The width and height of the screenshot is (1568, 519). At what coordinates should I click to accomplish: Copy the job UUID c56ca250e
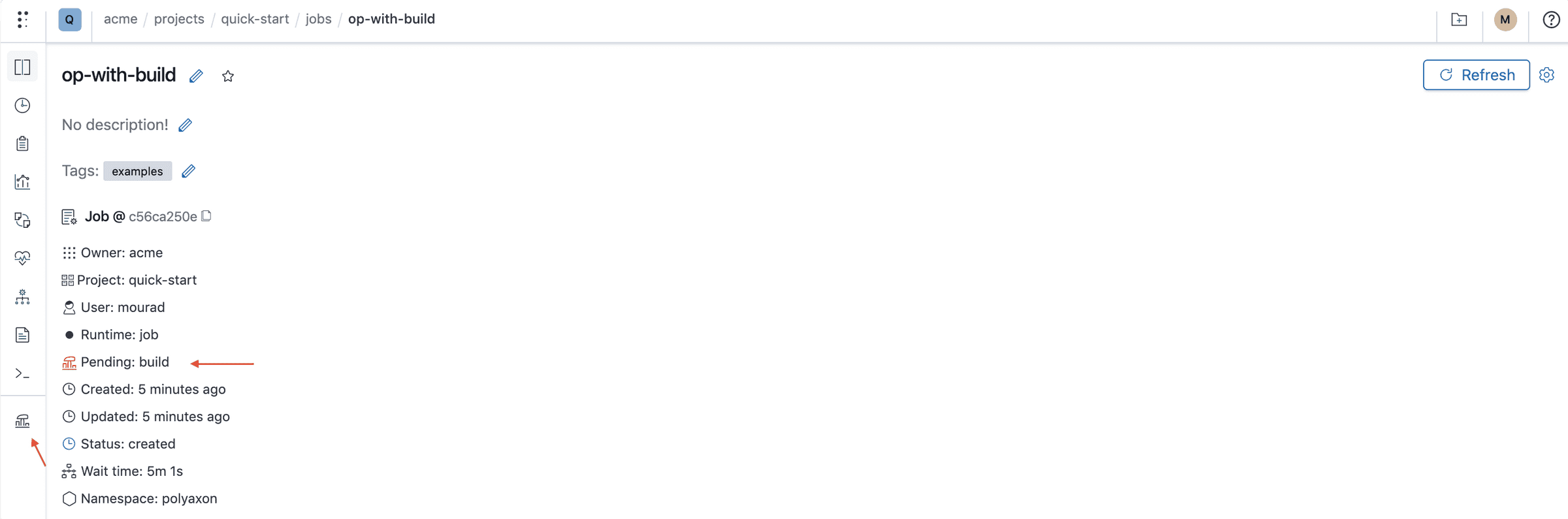pos(206,216)
